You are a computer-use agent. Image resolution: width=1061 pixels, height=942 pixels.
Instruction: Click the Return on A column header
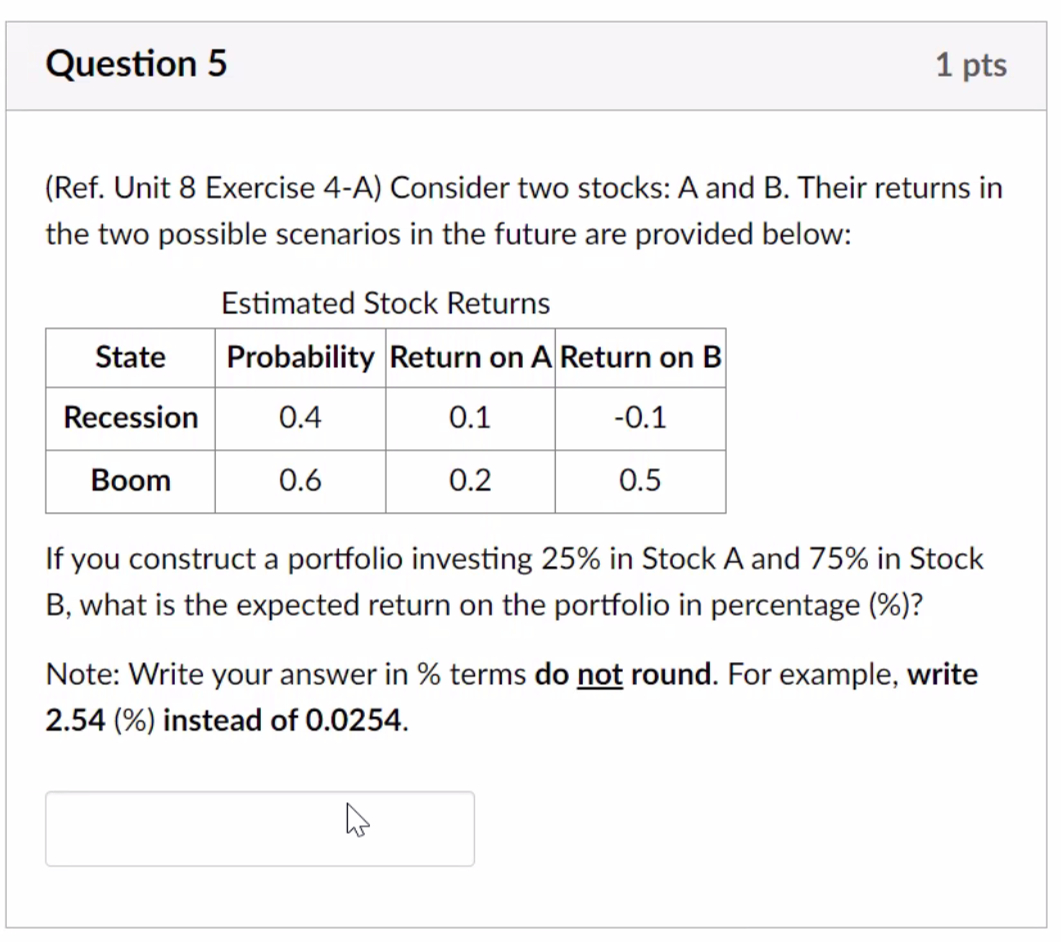(469, 357)
